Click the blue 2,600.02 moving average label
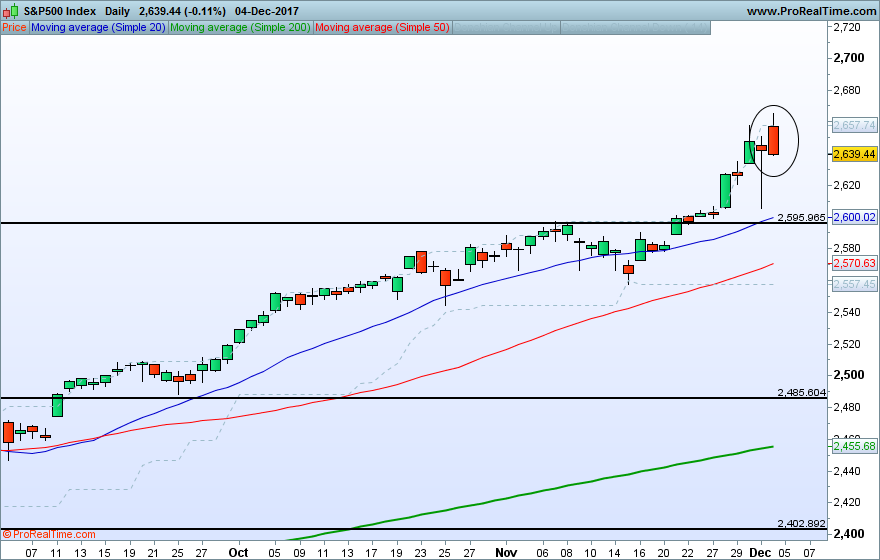The width and height of the screenshot is (880, 560). (x=854, y=217)
